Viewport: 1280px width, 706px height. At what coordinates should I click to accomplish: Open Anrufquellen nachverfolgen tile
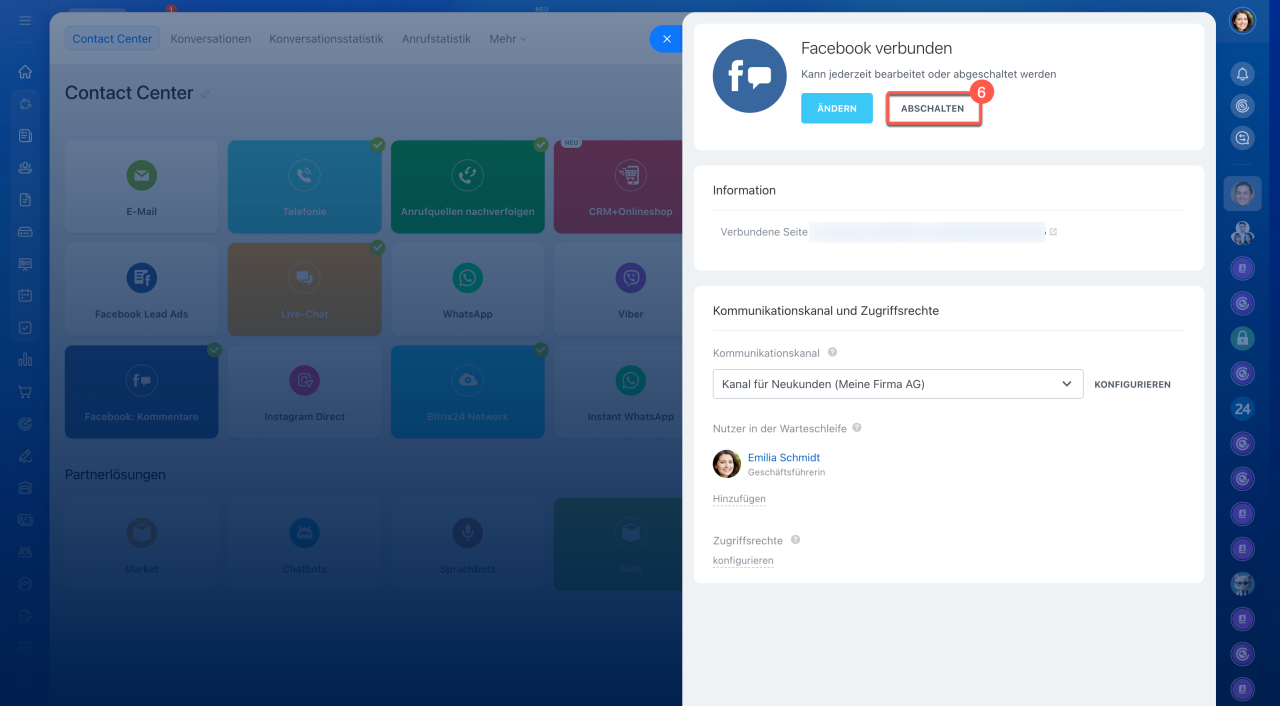[467, 187]
